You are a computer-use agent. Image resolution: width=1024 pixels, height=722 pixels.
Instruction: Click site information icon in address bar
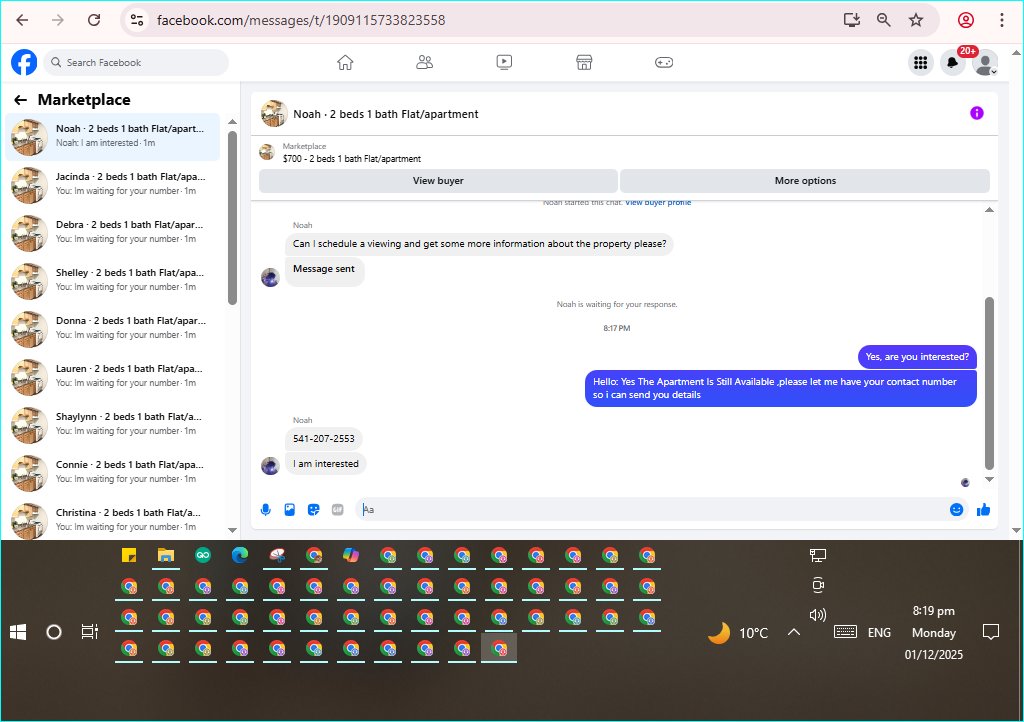pos(137,20)
